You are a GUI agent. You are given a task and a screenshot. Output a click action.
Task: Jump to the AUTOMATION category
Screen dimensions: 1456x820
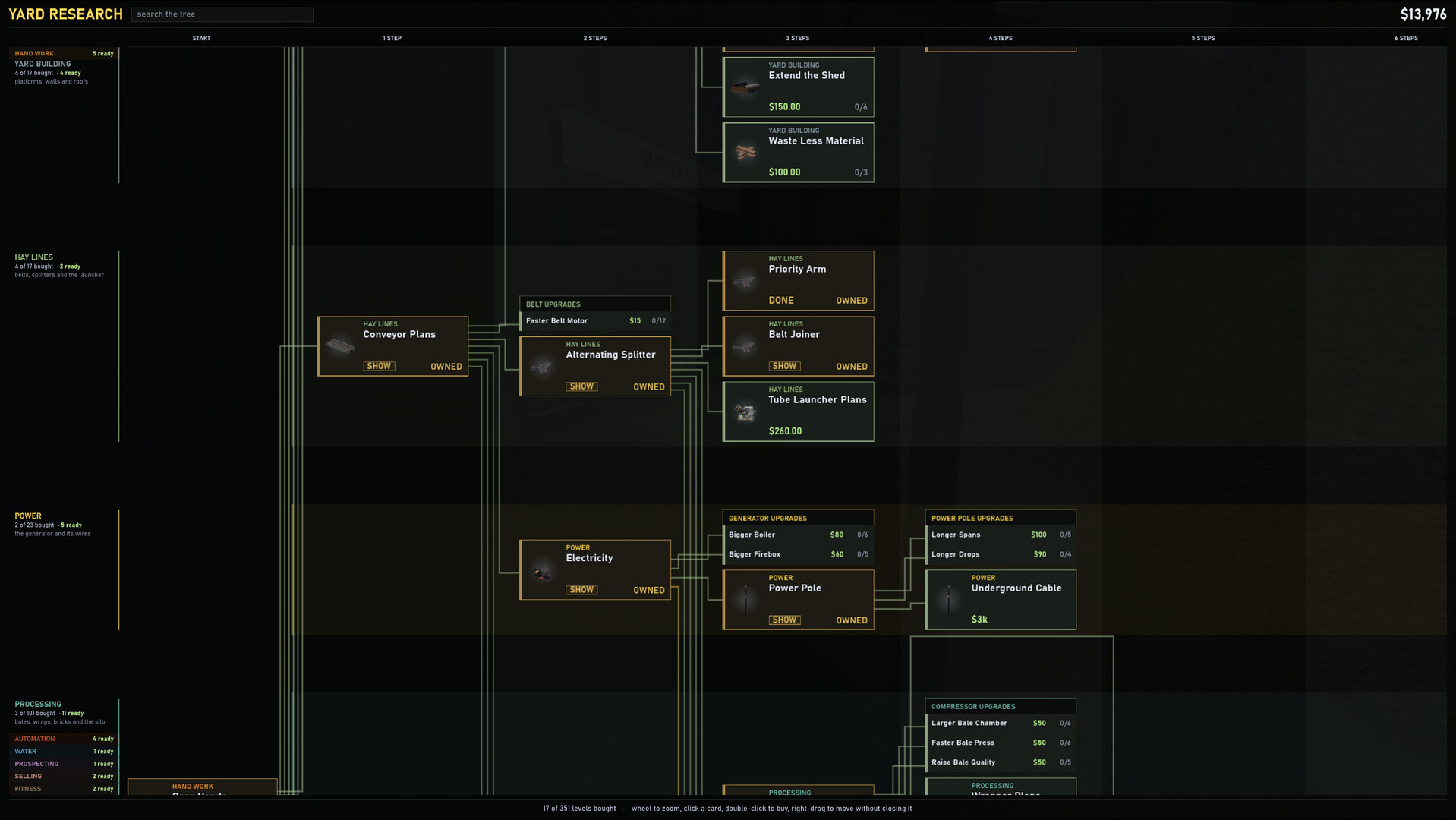pyautogui.click(x=64, y=739)
